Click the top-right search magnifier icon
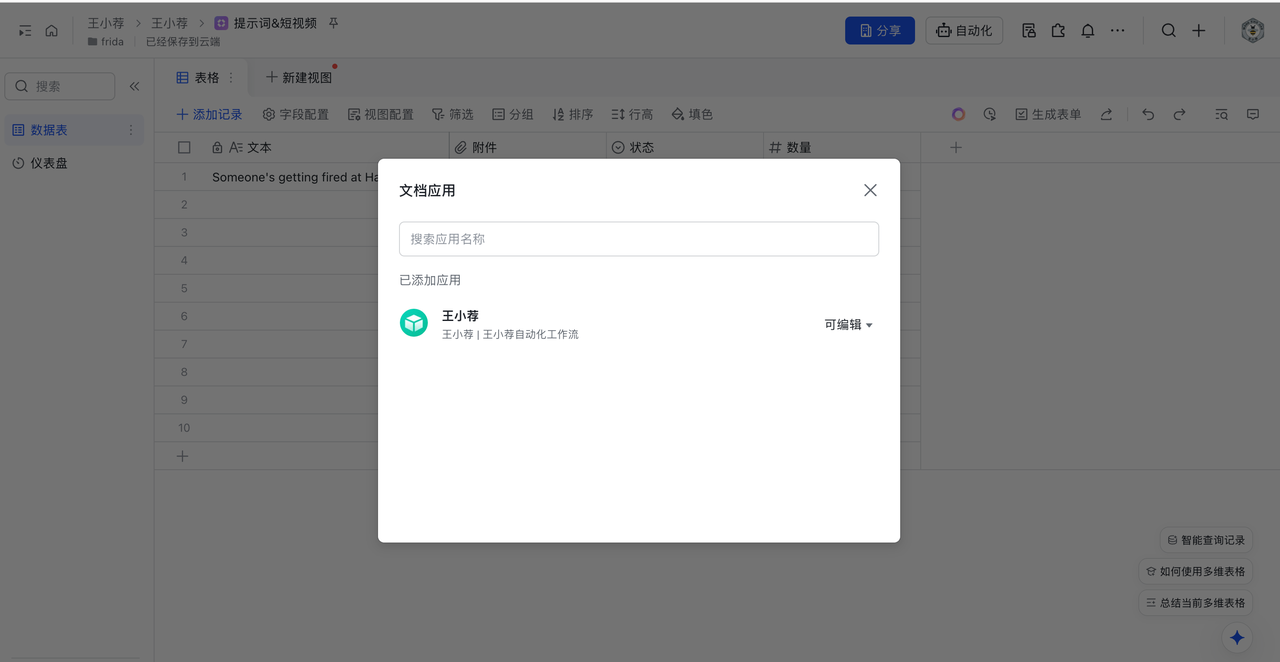Viewport: 1280px width, 662px height. (x=1168, y=31)
